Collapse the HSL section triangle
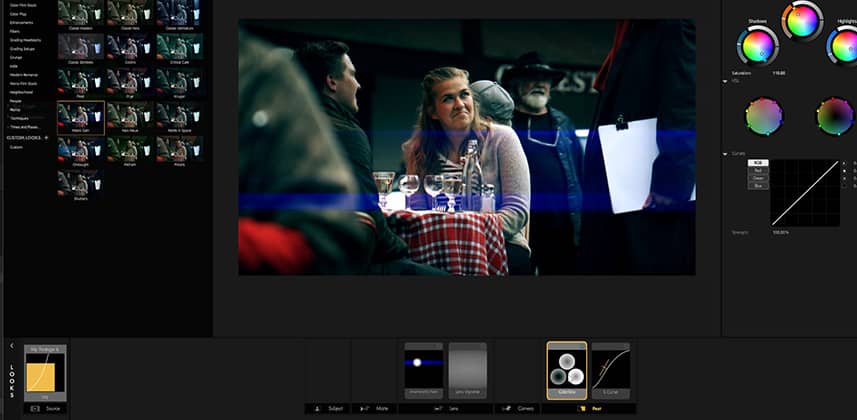The image size is (857, 420). tap(725, 81)
